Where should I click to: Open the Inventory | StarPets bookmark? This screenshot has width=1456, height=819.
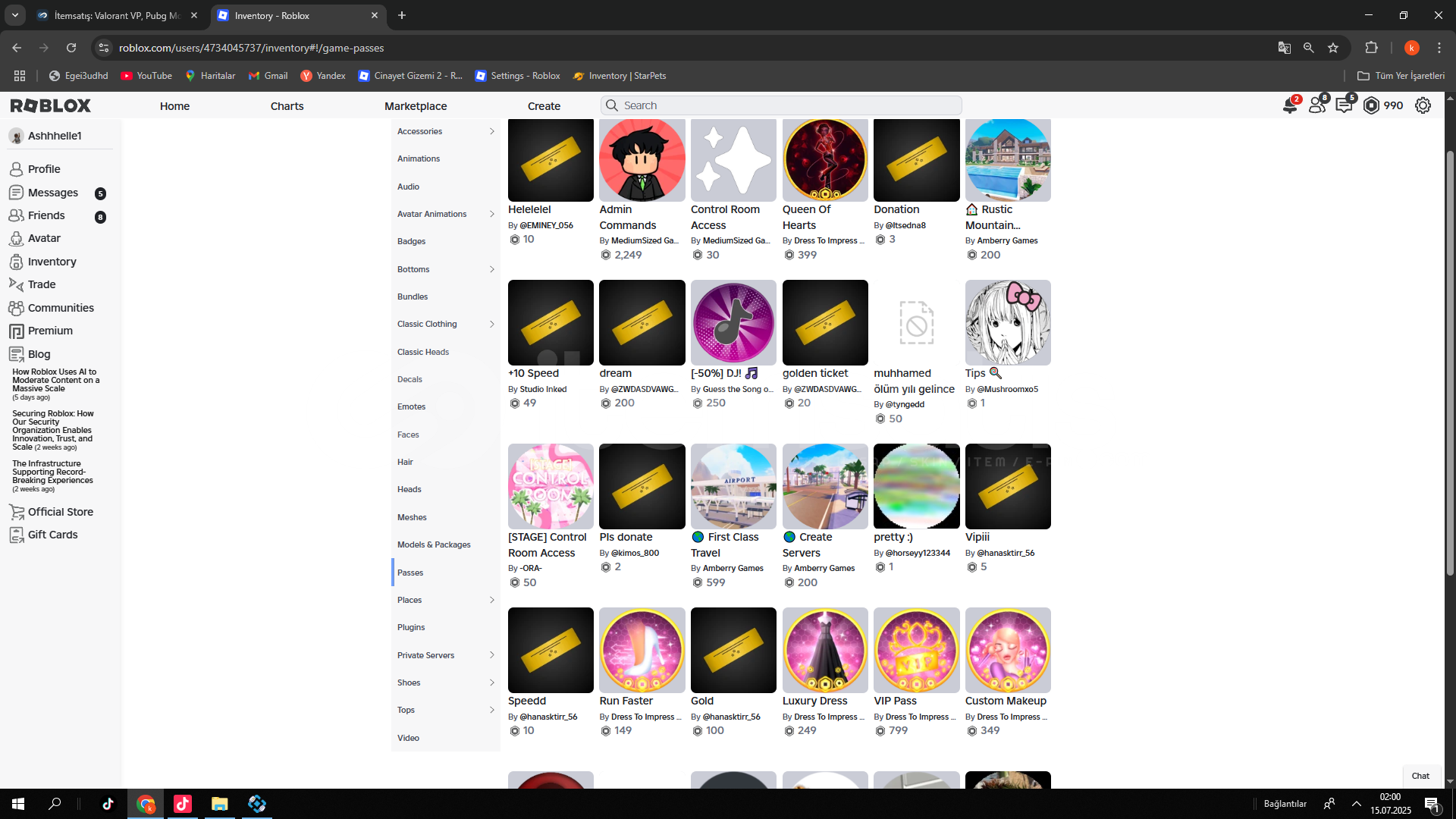[x=620, y=76]
